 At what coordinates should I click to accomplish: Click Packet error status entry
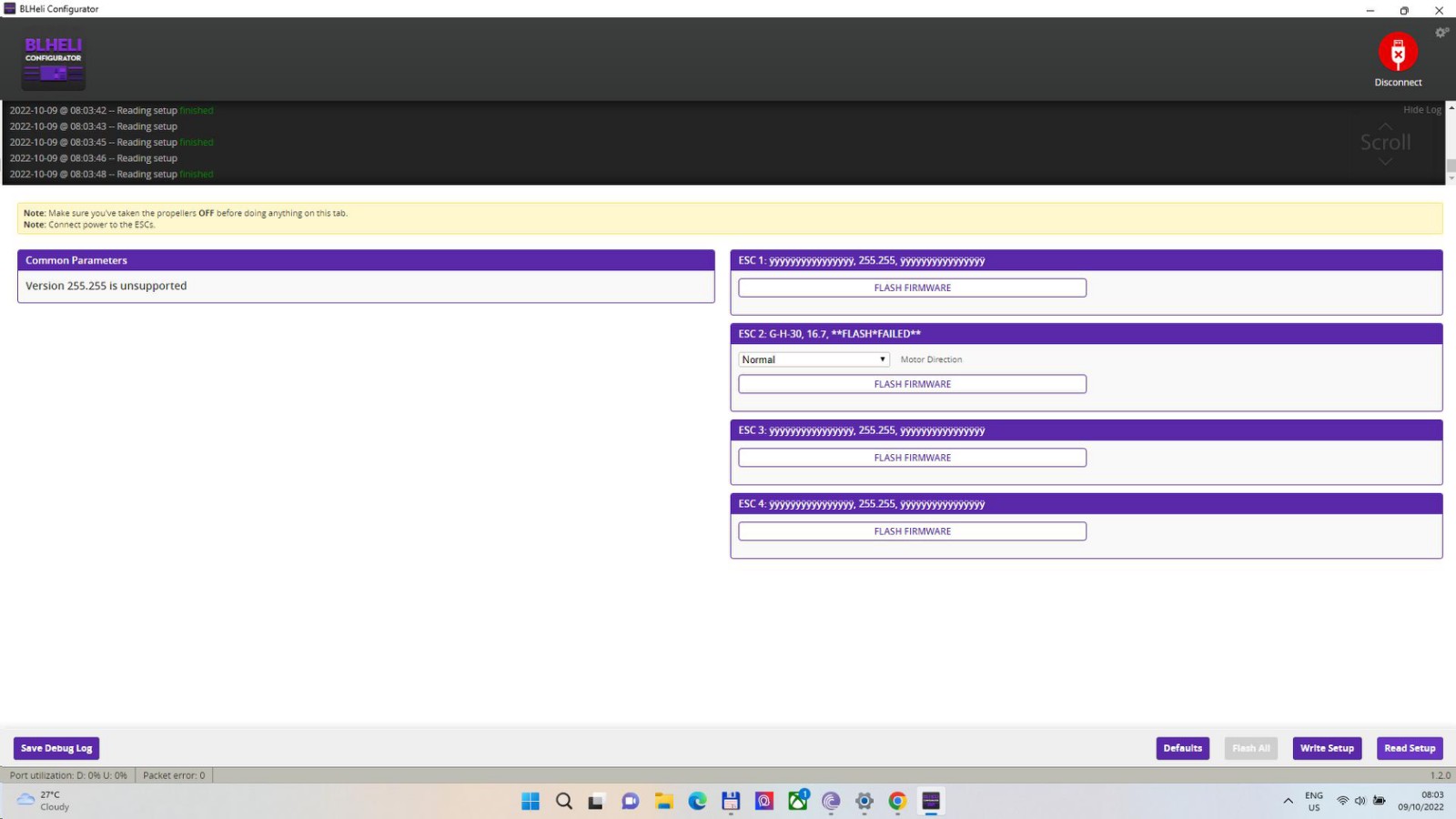(174, 775)
